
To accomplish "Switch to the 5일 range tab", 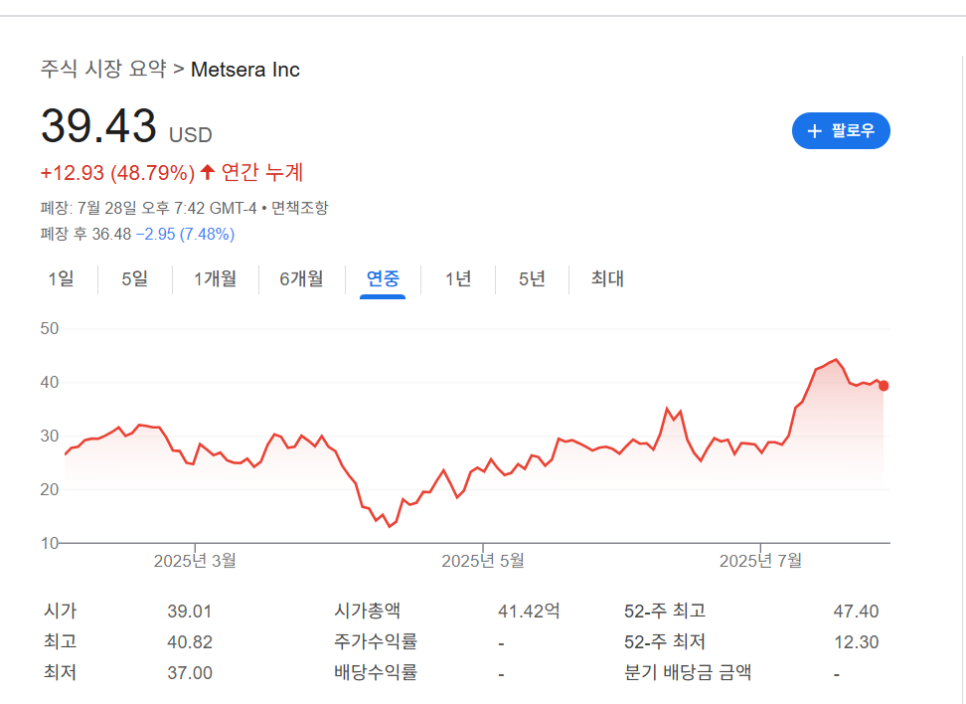I will [x=135, y=279].
